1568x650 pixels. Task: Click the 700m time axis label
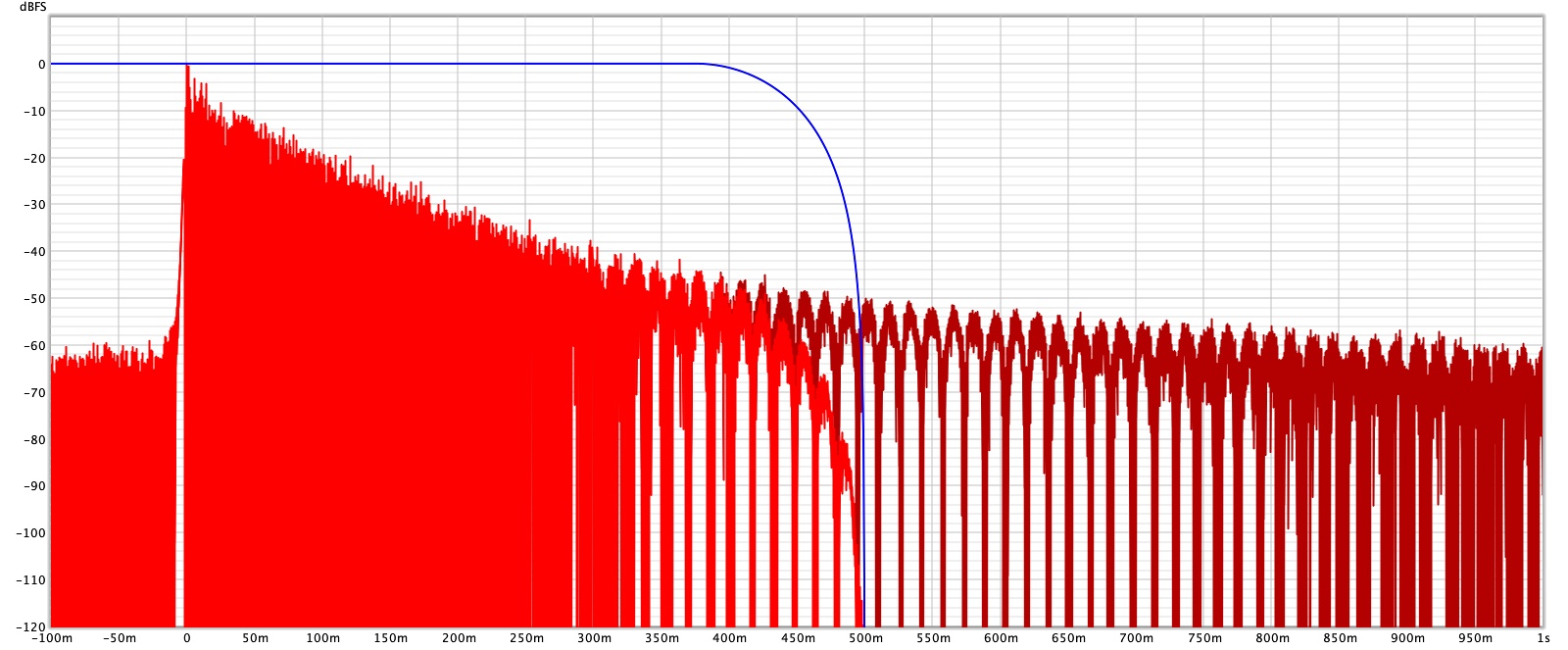1137,638
